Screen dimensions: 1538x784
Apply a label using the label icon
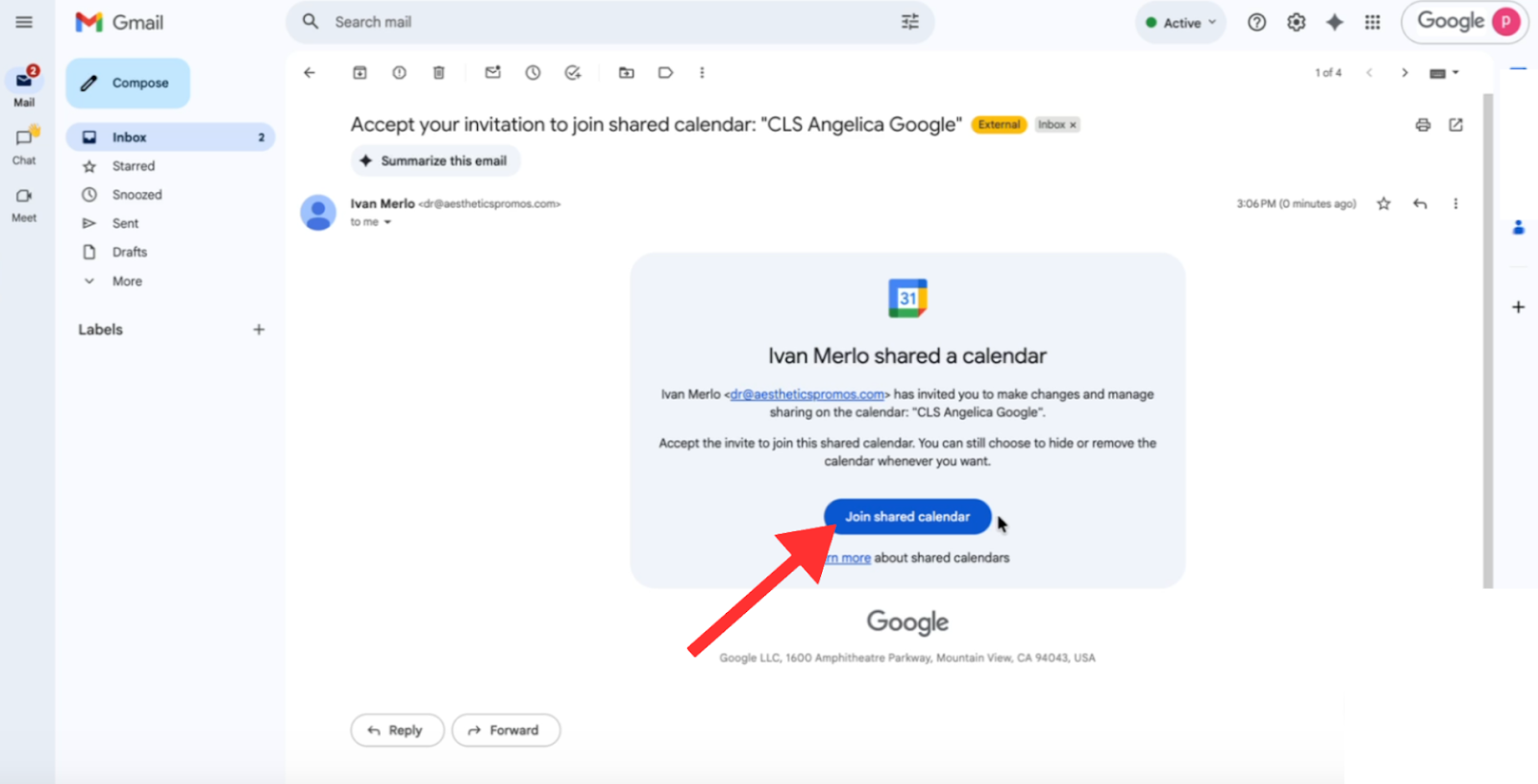(665, 73)
